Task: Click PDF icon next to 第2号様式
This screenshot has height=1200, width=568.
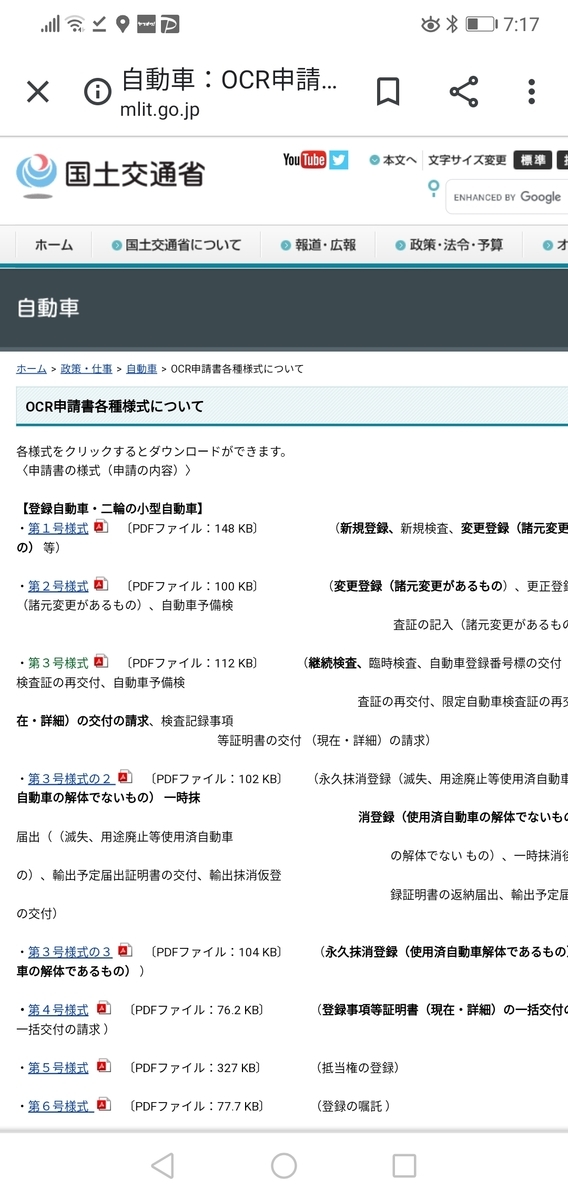Action: coord(101,585)
